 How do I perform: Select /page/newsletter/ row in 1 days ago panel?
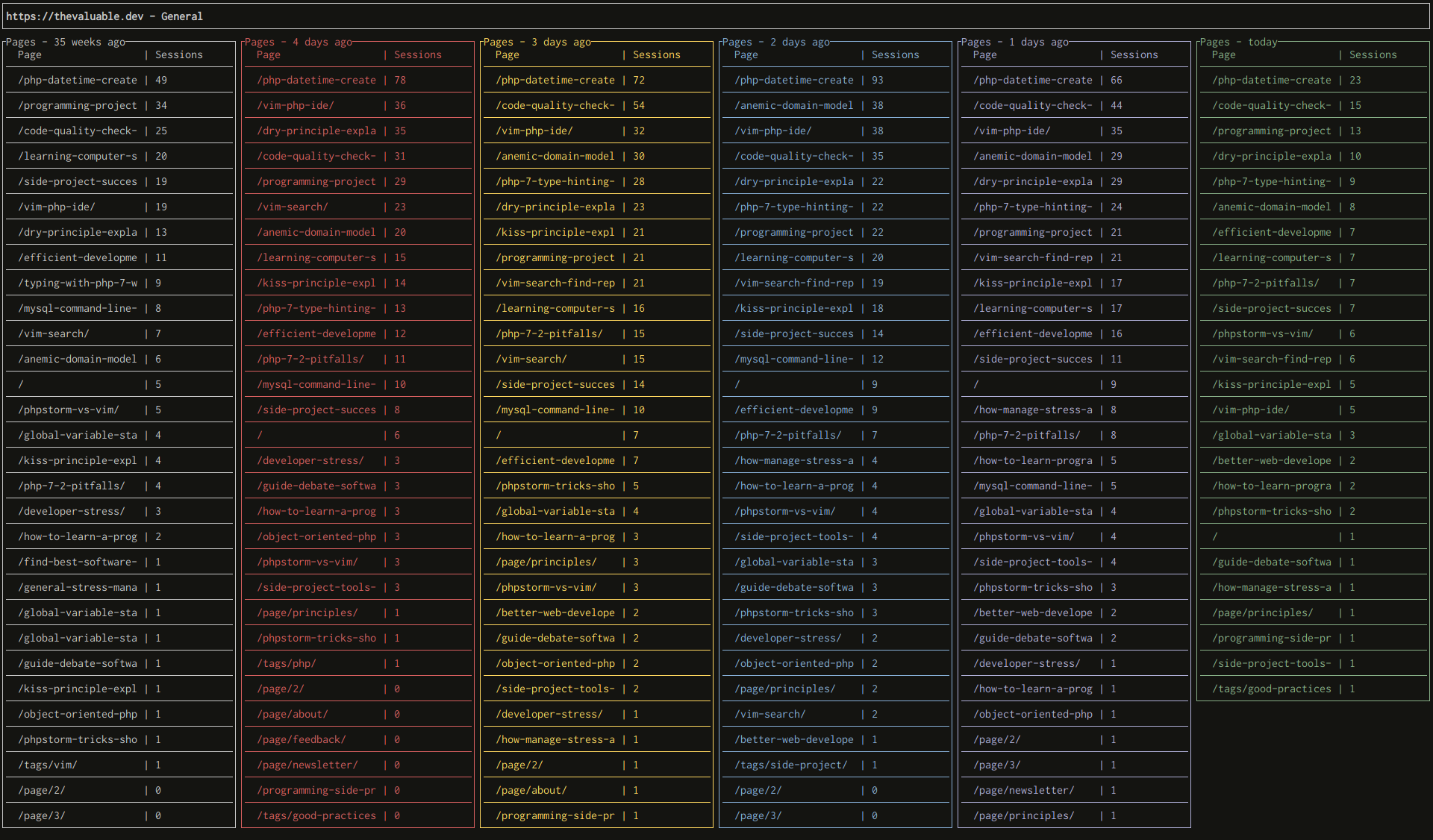point(1024,790)
